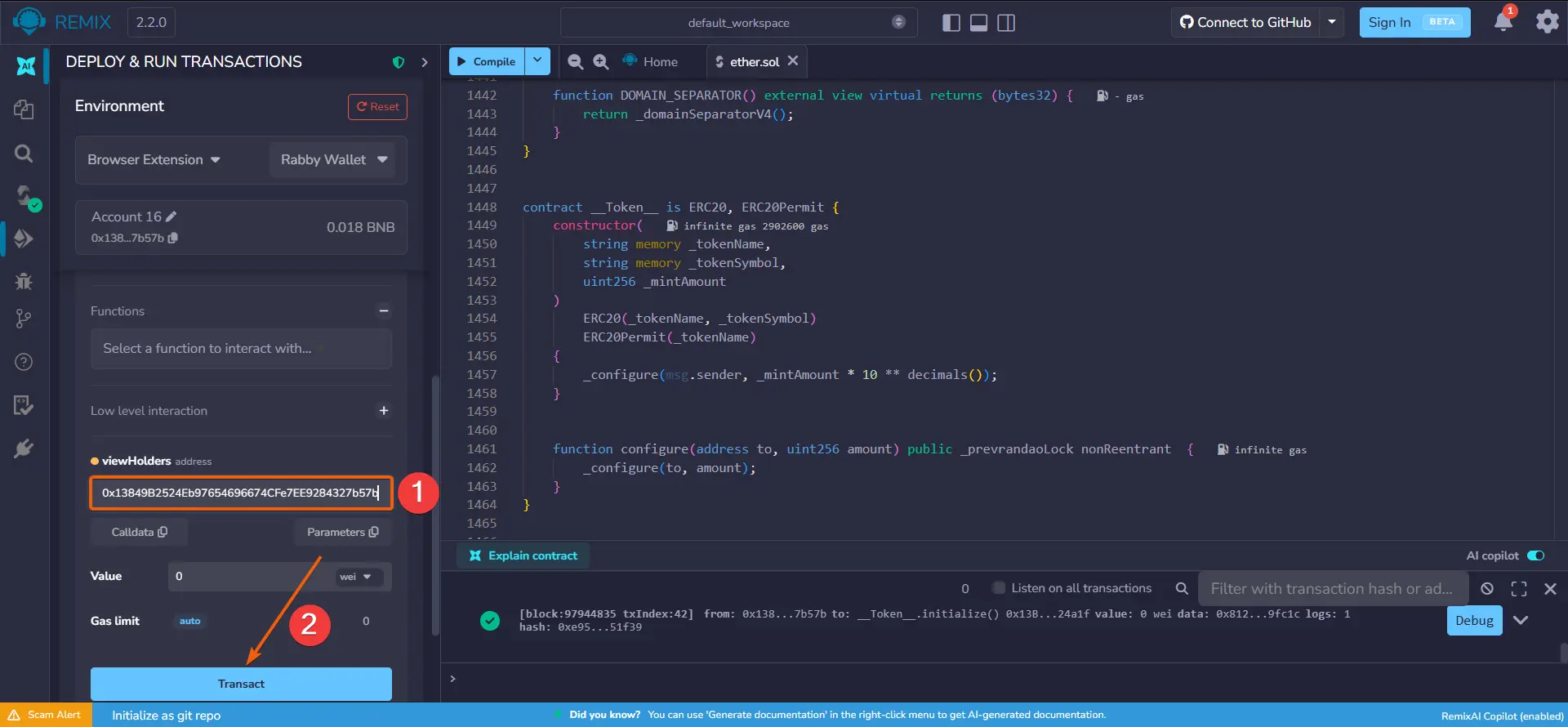Open the RemixAI assistant sidebar icon
The width and height of the screenshot is (1568, 727).
click(25, 65)
